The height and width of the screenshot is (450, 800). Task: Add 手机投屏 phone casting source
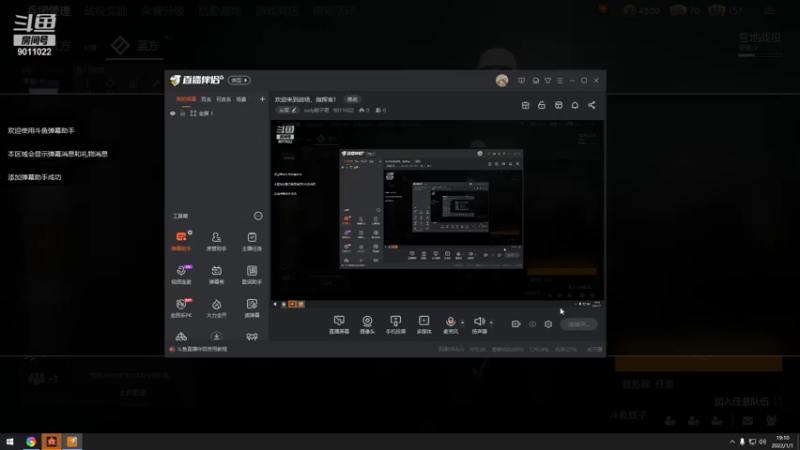click(x=395, y=324)
